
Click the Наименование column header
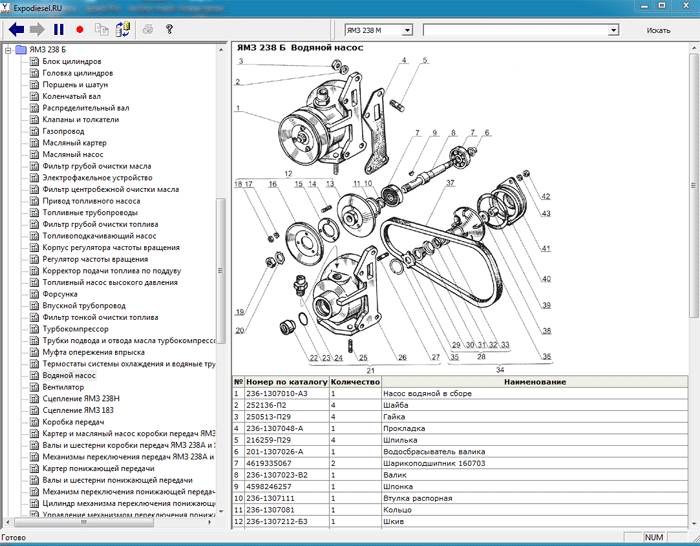click(x=535, y=382)
